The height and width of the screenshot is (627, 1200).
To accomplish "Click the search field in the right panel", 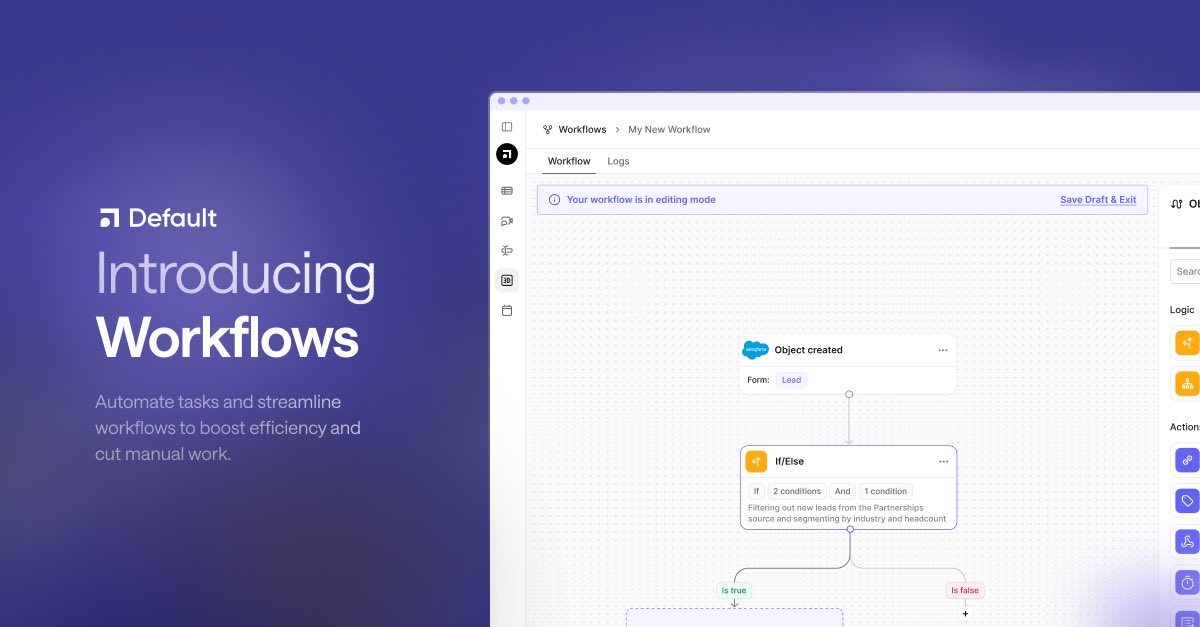I will (1188, 271).
